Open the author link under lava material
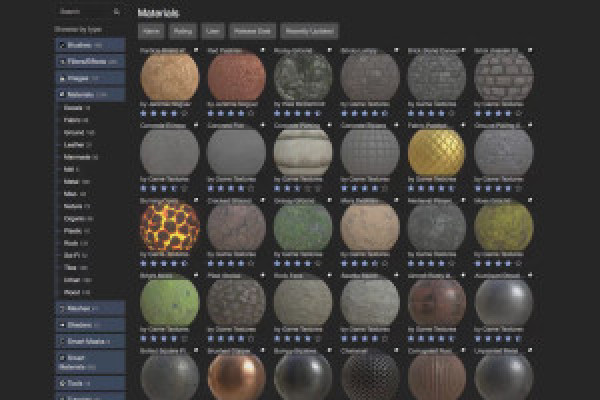Image resolution: width=600 pixels, height=400 pixels. pyautogui.click(x=165, y=254)
